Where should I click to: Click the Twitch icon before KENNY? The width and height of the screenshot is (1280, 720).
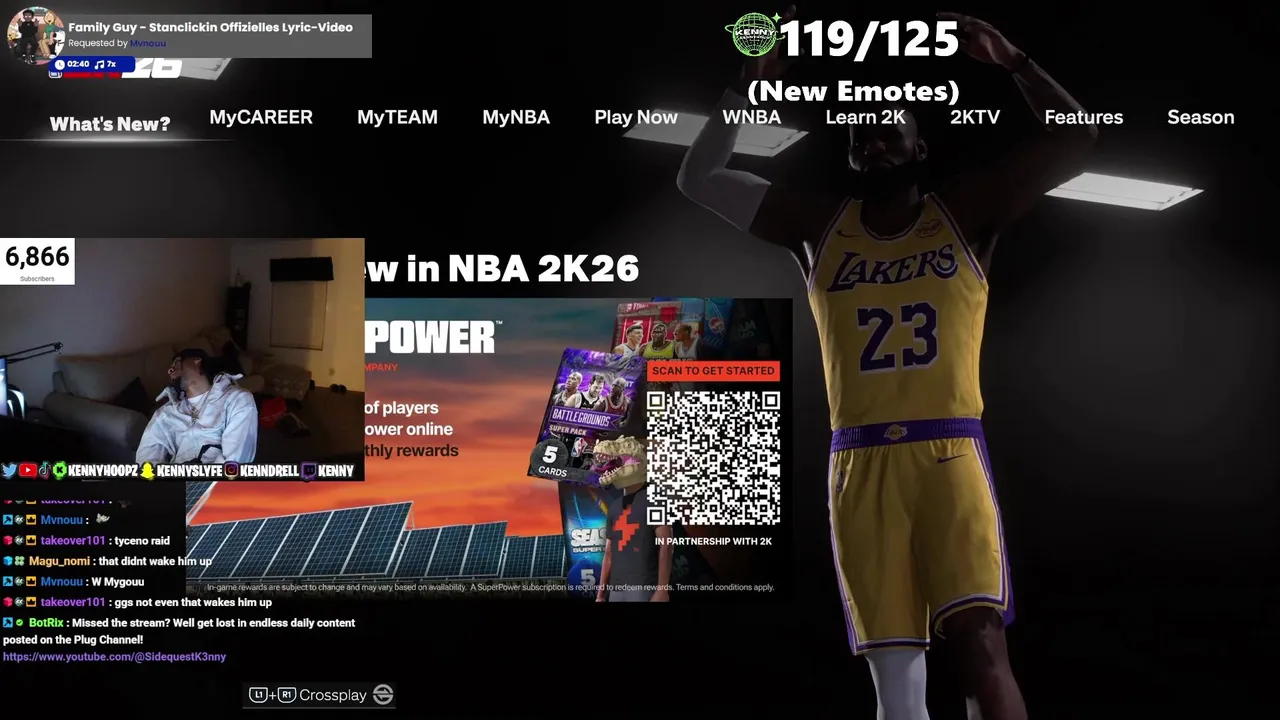pos(308,470)
